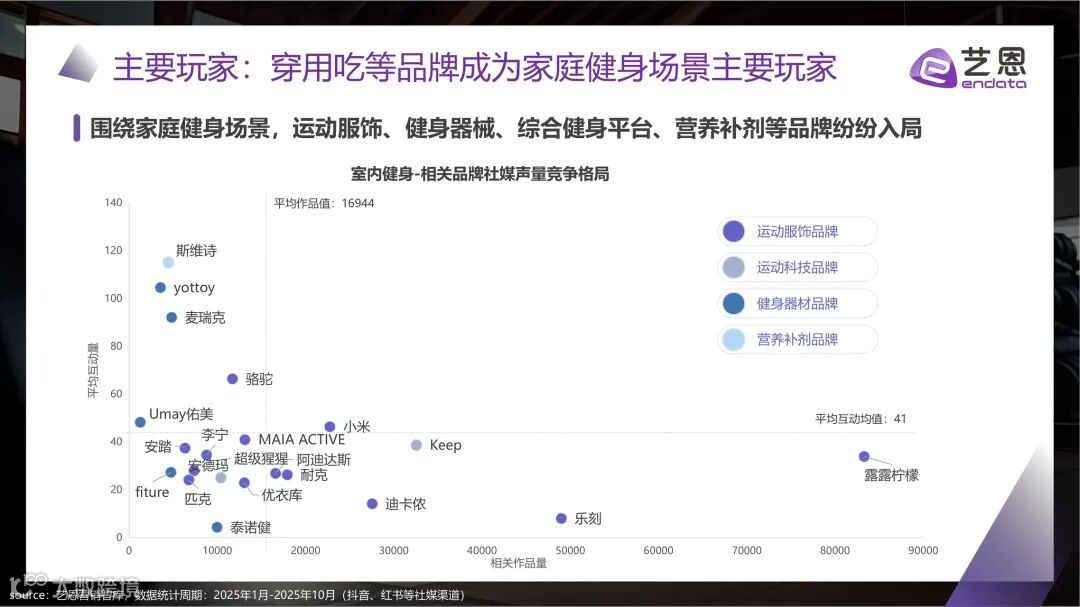Screen dimensions: 1080x607
Task: Click the 平均互动均值: 41 annotation
Action: [861, 419]
